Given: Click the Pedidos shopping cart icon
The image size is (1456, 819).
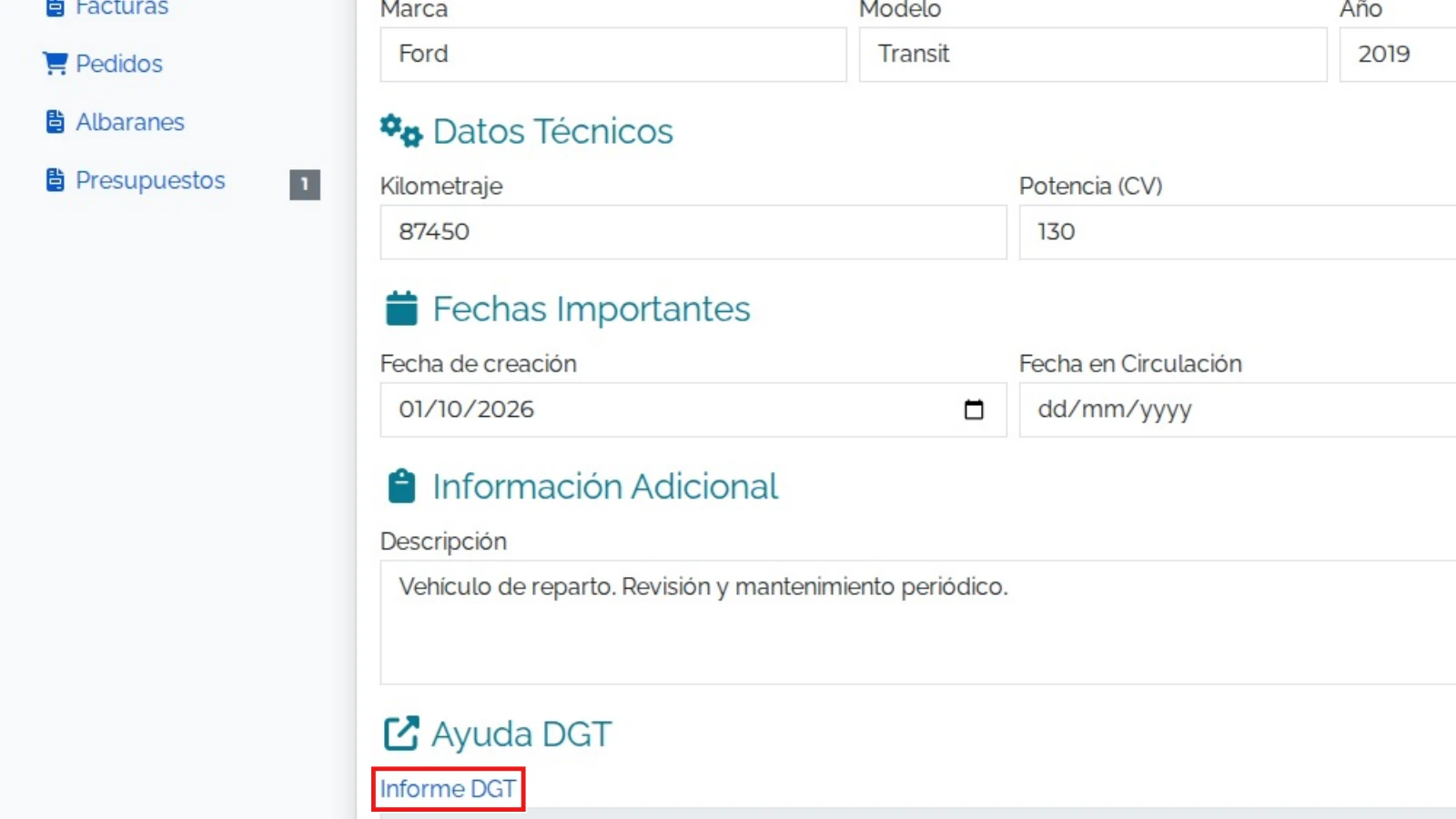Looking at the screenshot, I should (x=55, y=64).
